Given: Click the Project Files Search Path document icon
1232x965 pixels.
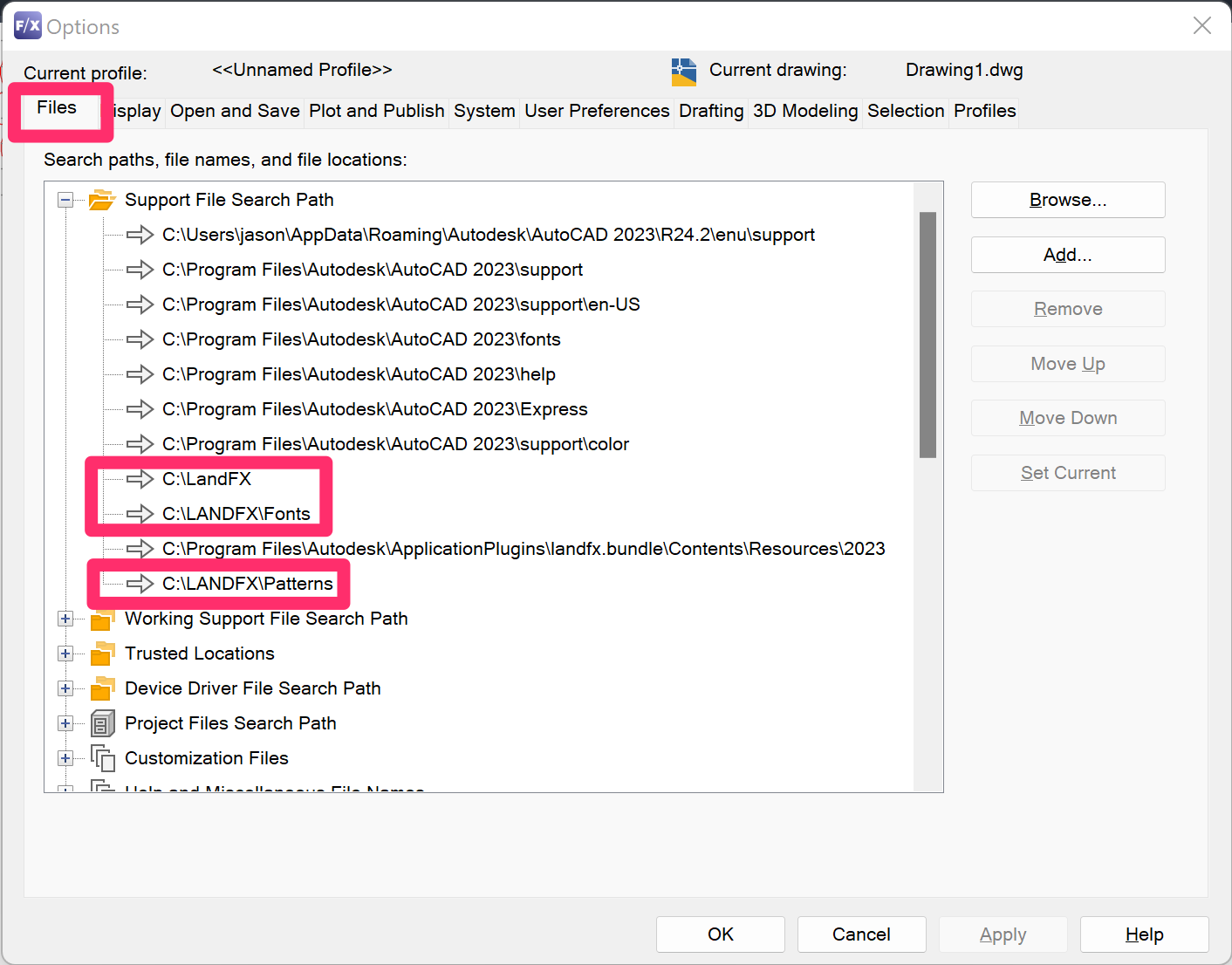Looking at the screenshot, I should (102, 723).
